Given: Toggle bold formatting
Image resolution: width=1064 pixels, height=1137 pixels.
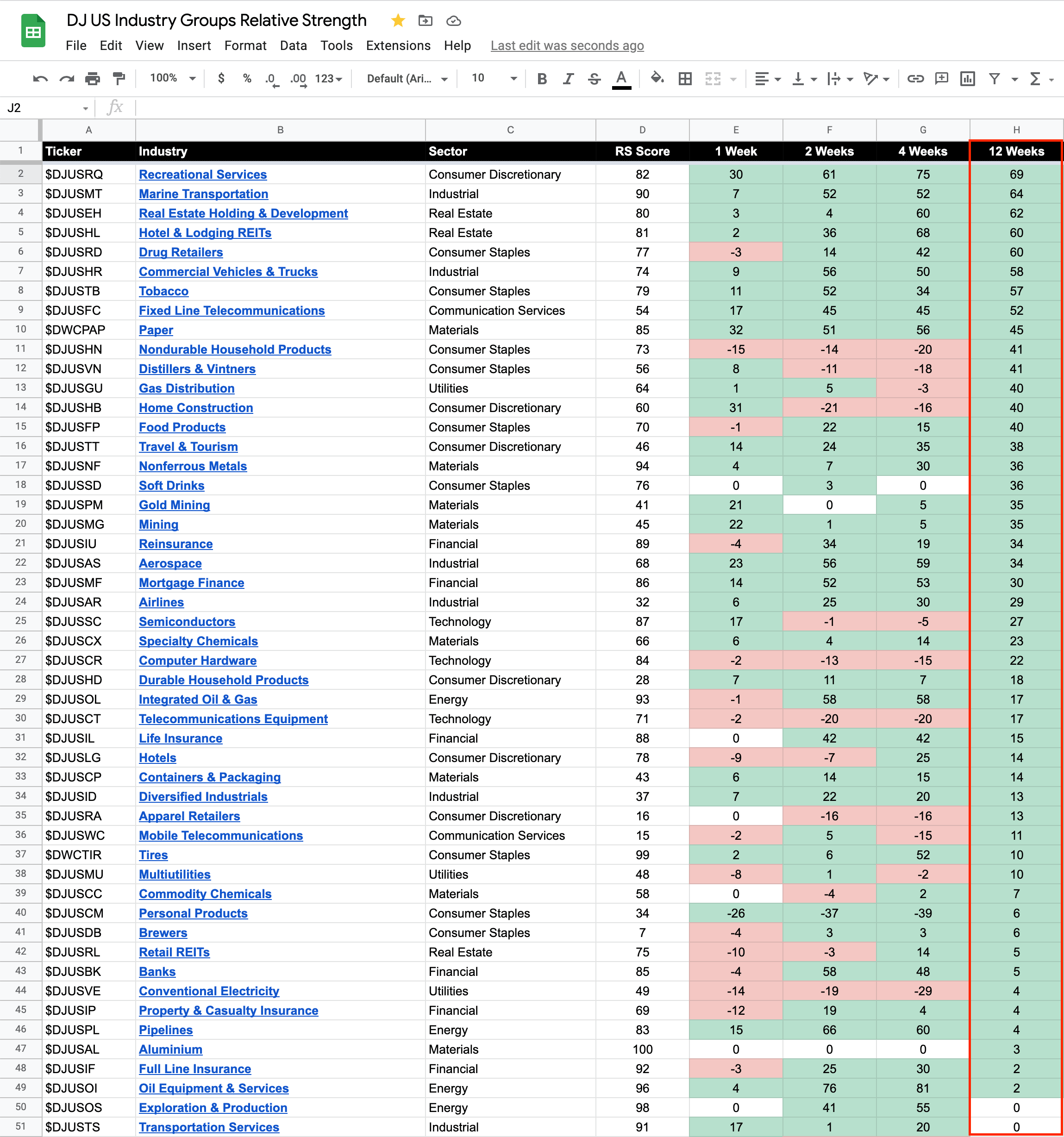Looking at the screenshot, I should coord(542,79).
